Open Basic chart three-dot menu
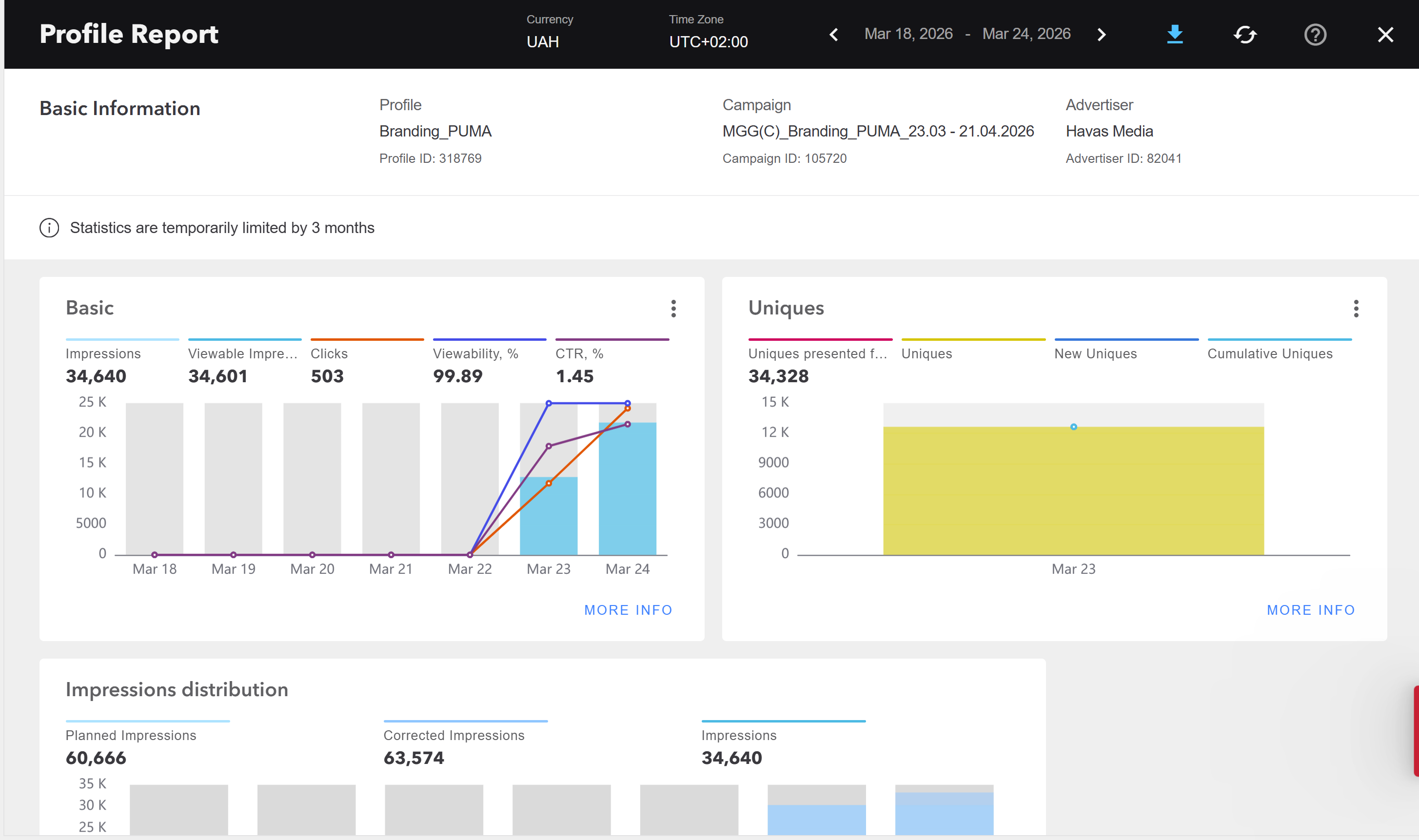 (673, 309)
